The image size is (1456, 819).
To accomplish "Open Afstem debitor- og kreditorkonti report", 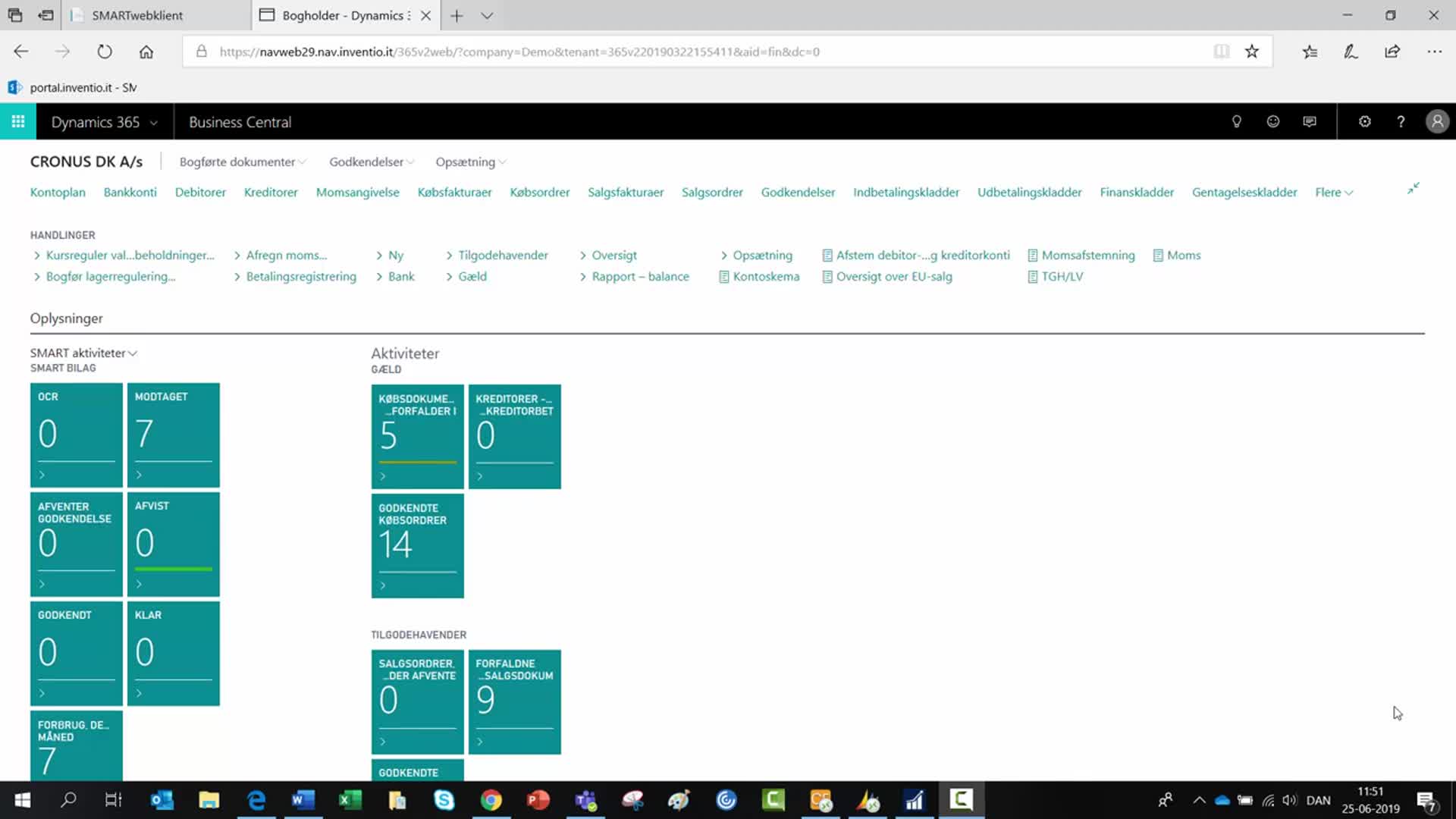I will pyautogui.click(x=916, y=255).
